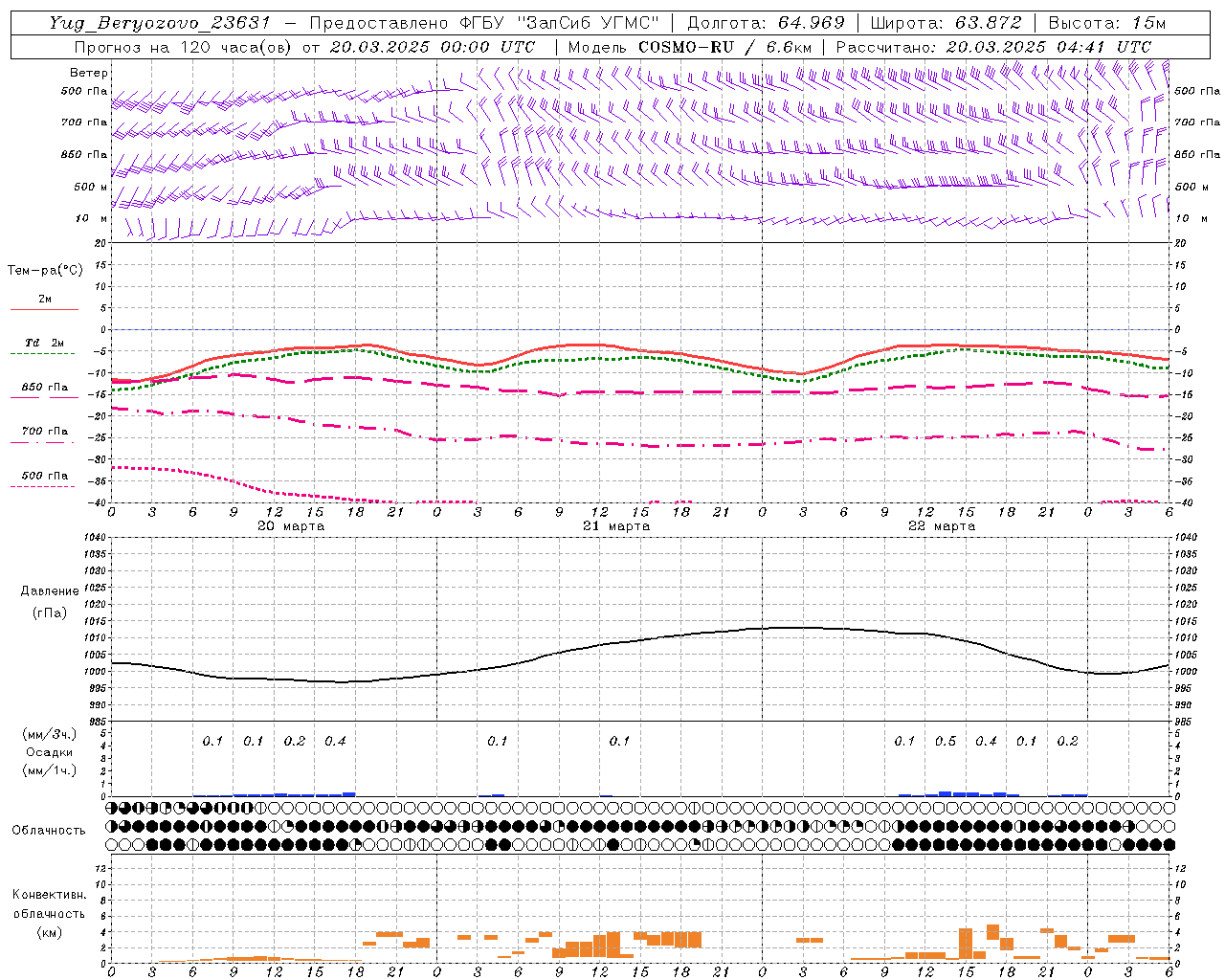The image size is (1225, 980).
Task: Click the 22 марта date label
Action: point(942,526)
